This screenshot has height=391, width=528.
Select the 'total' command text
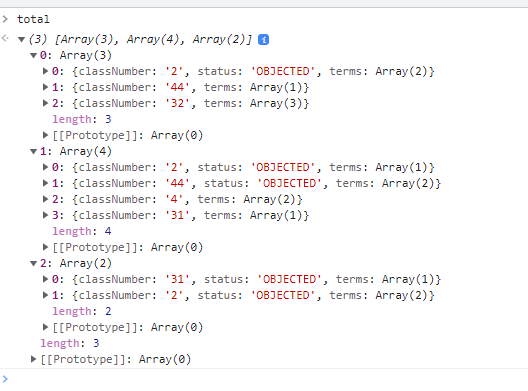[33, 19]
